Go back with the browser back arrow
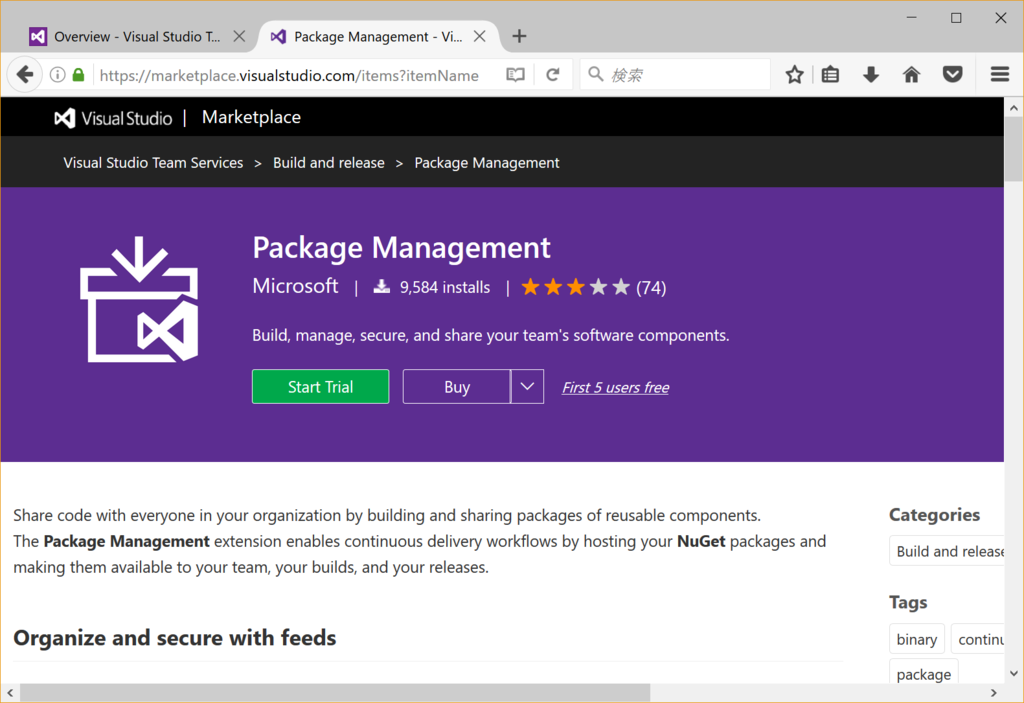 24,74
